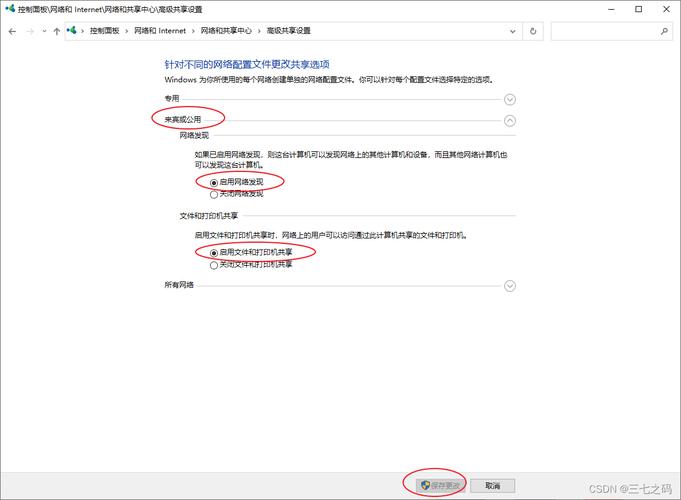
Task: Click the Forward navigation arrow
Action: coord(30,31)
